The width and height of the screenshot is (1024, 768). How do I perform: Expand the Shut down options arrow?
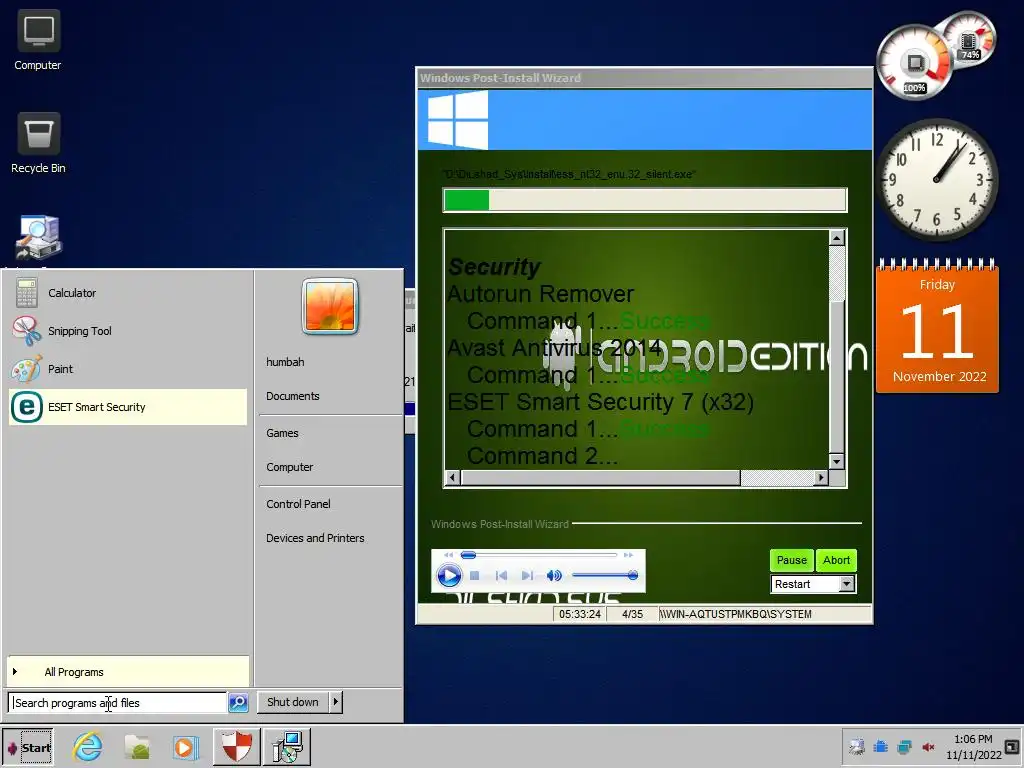coord(336,702)
